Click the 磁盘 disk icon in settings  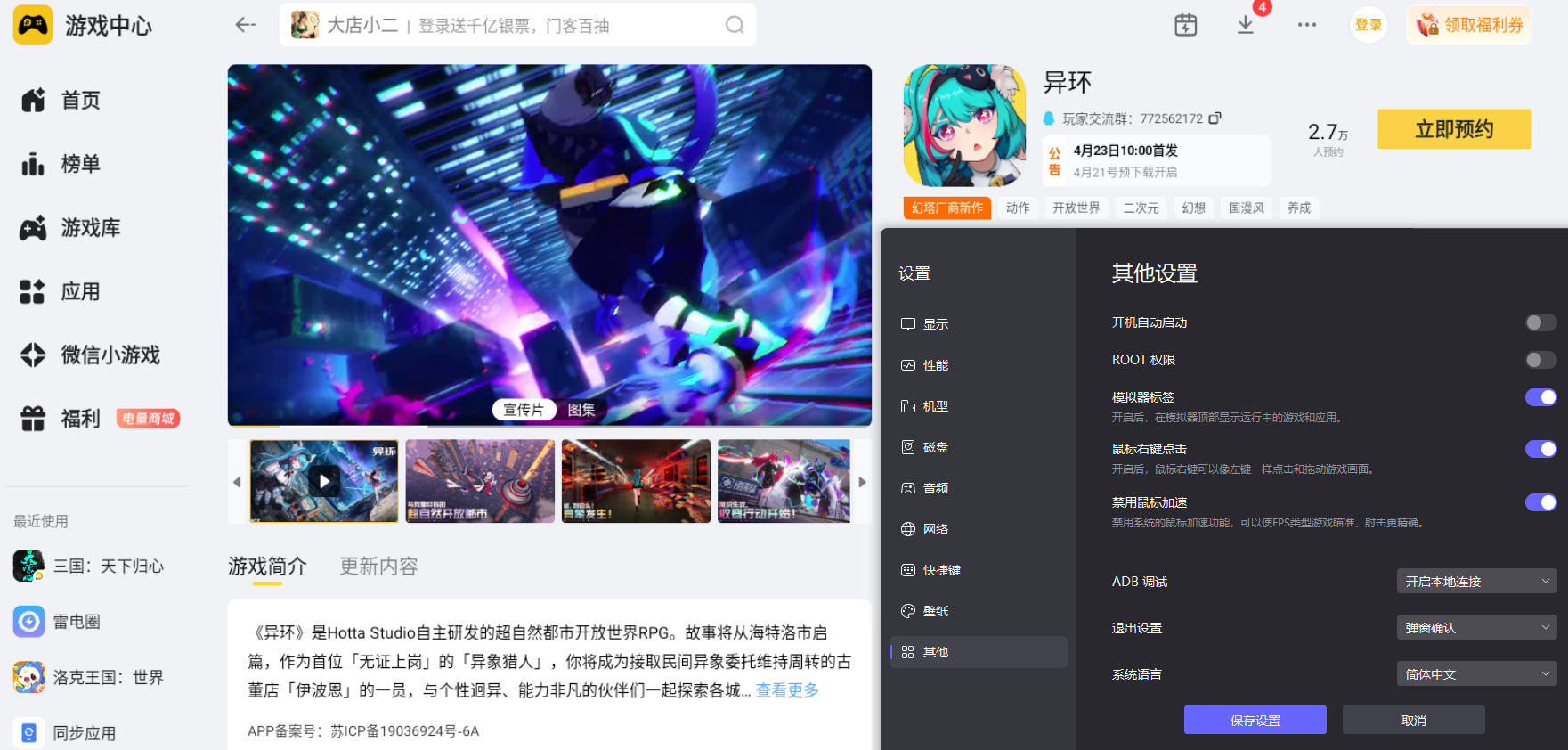coord(908,447)
